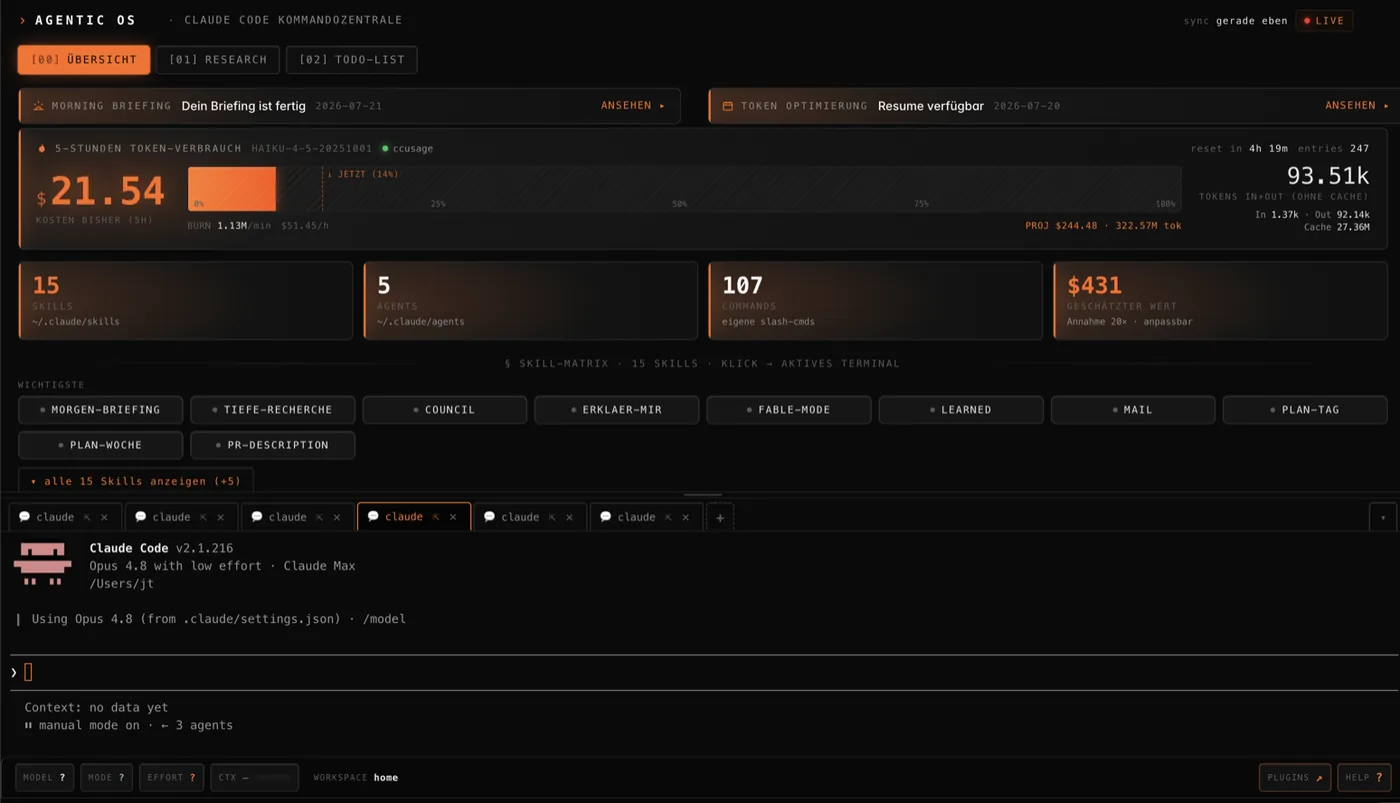Click the Token Optimierung calendar icon
Screen dimensions: 1400x803
pyautogui.click(x=728, y=105)
